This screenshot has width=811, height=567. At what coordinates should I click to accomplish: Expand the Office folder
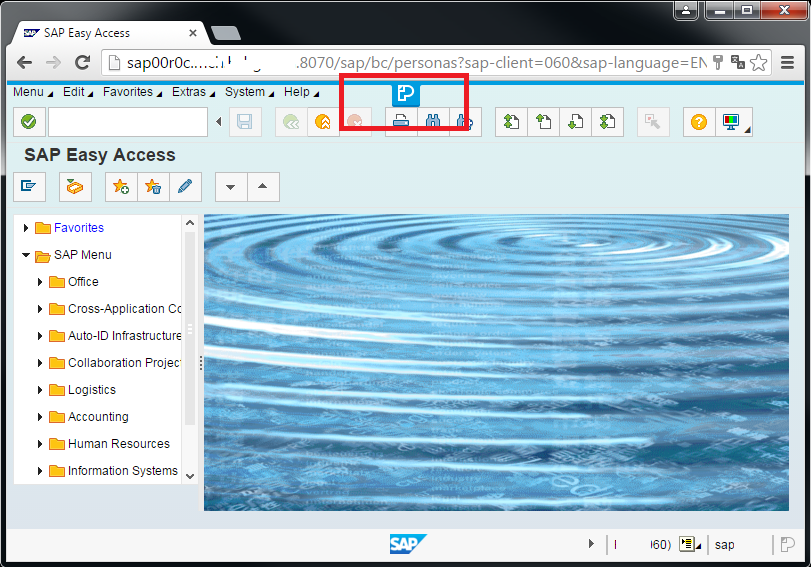click(x=40, y=281)
